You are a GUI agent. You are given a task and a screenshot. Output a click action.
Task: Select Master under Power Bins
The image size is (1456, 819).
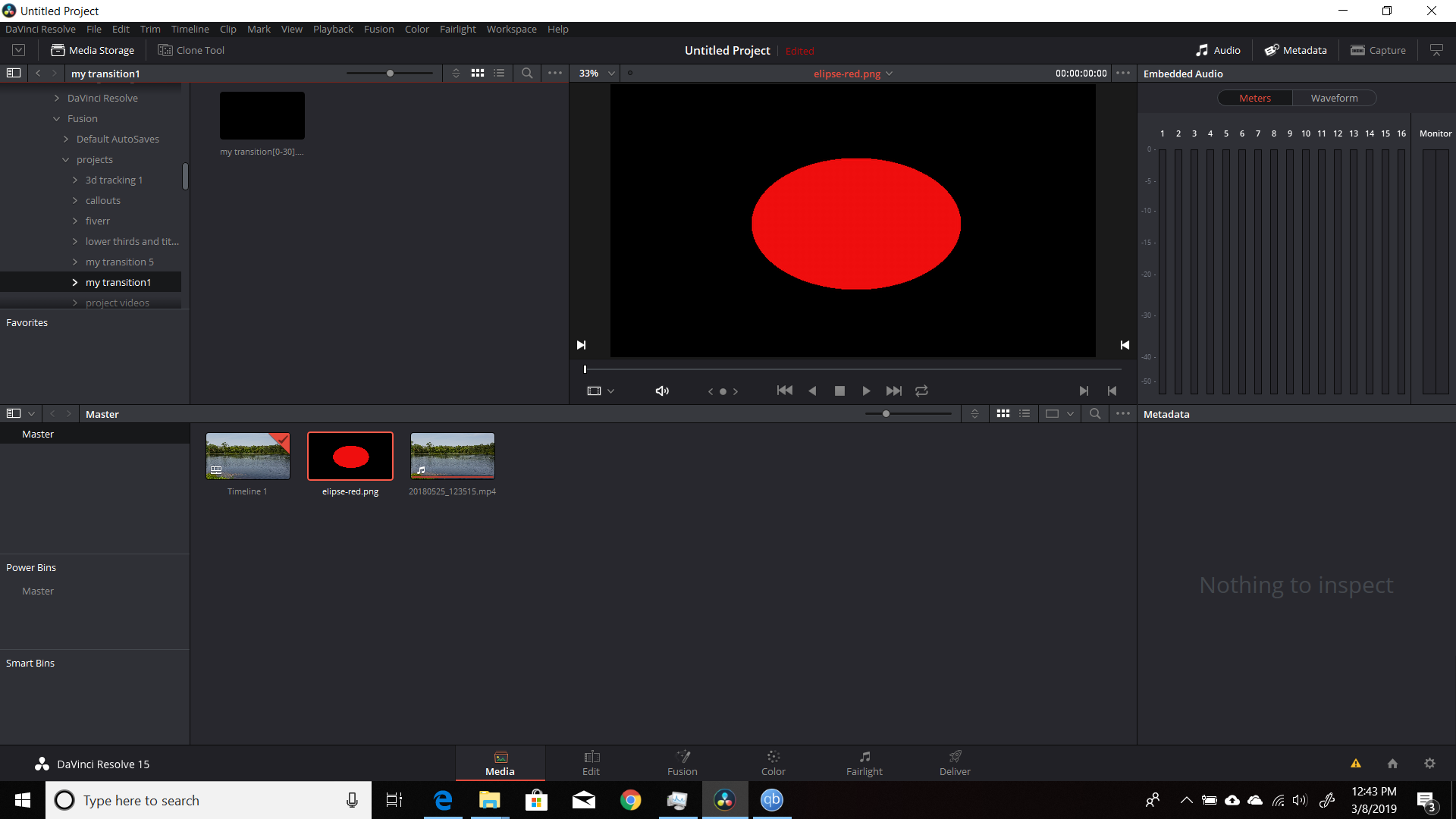pyautogui.click(x=38, y=591)
